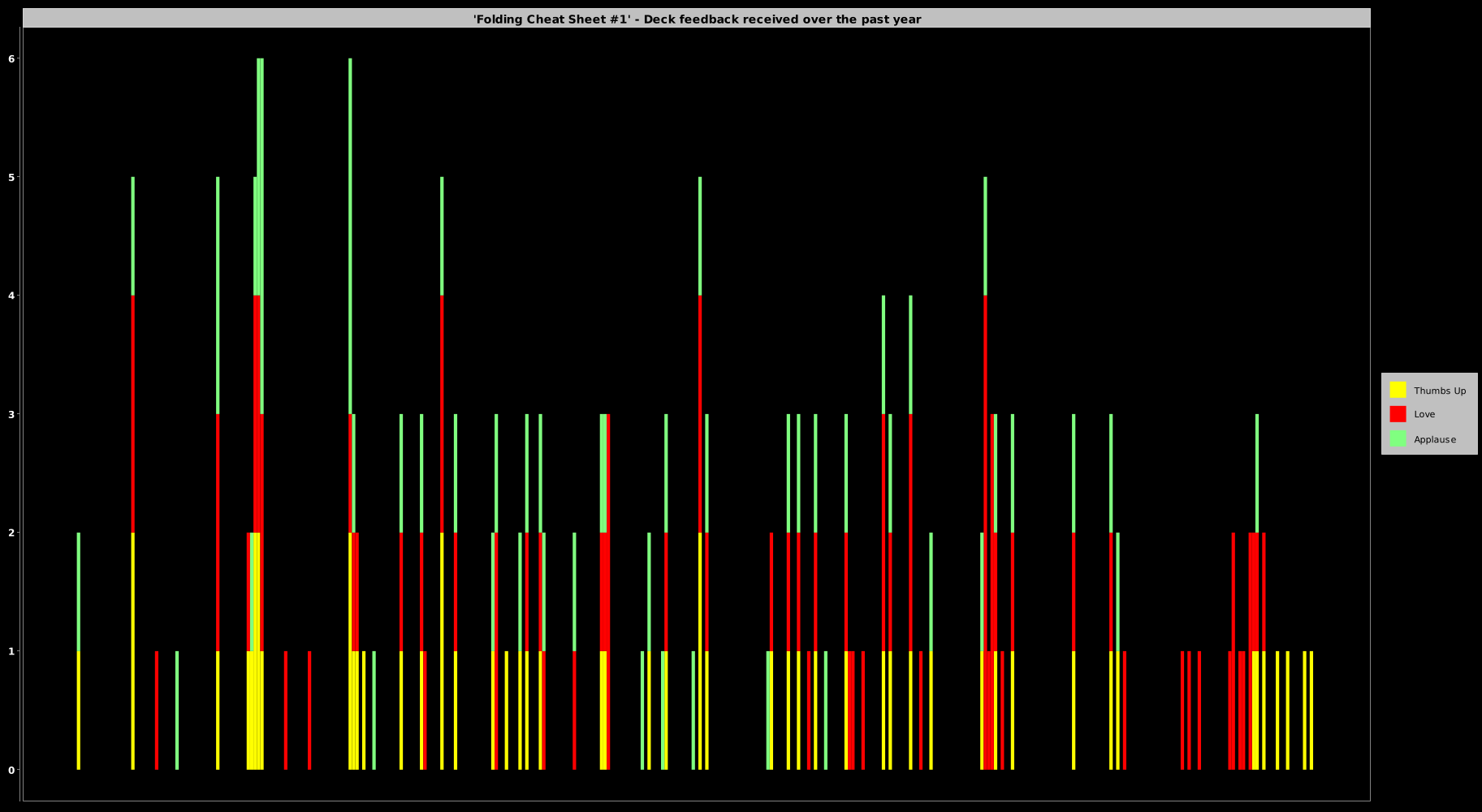
Task: Click the y-axis label 0
Action: click(12, 770)
